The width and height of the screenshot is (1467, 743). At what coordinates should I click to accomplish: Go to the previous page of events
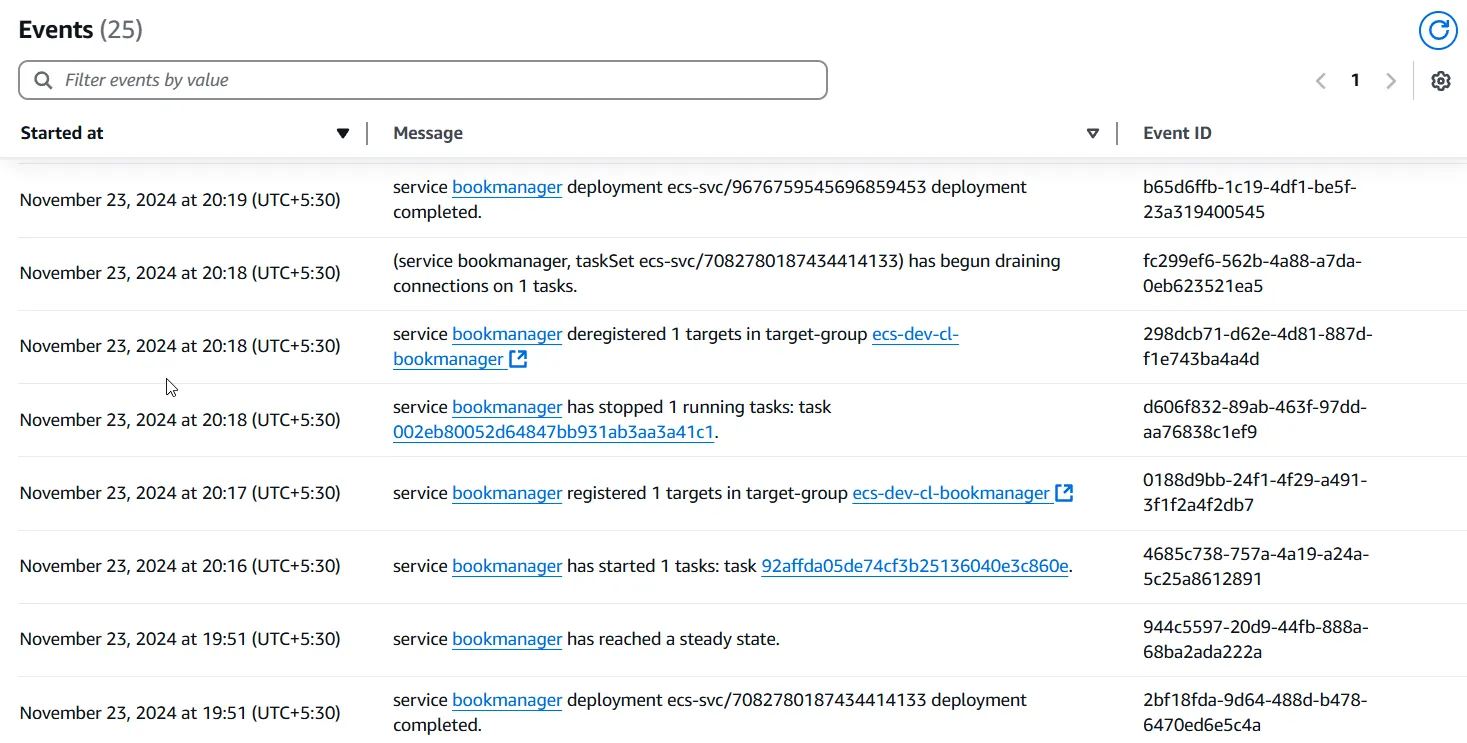pyautogui.click(x=1320, y=81)
